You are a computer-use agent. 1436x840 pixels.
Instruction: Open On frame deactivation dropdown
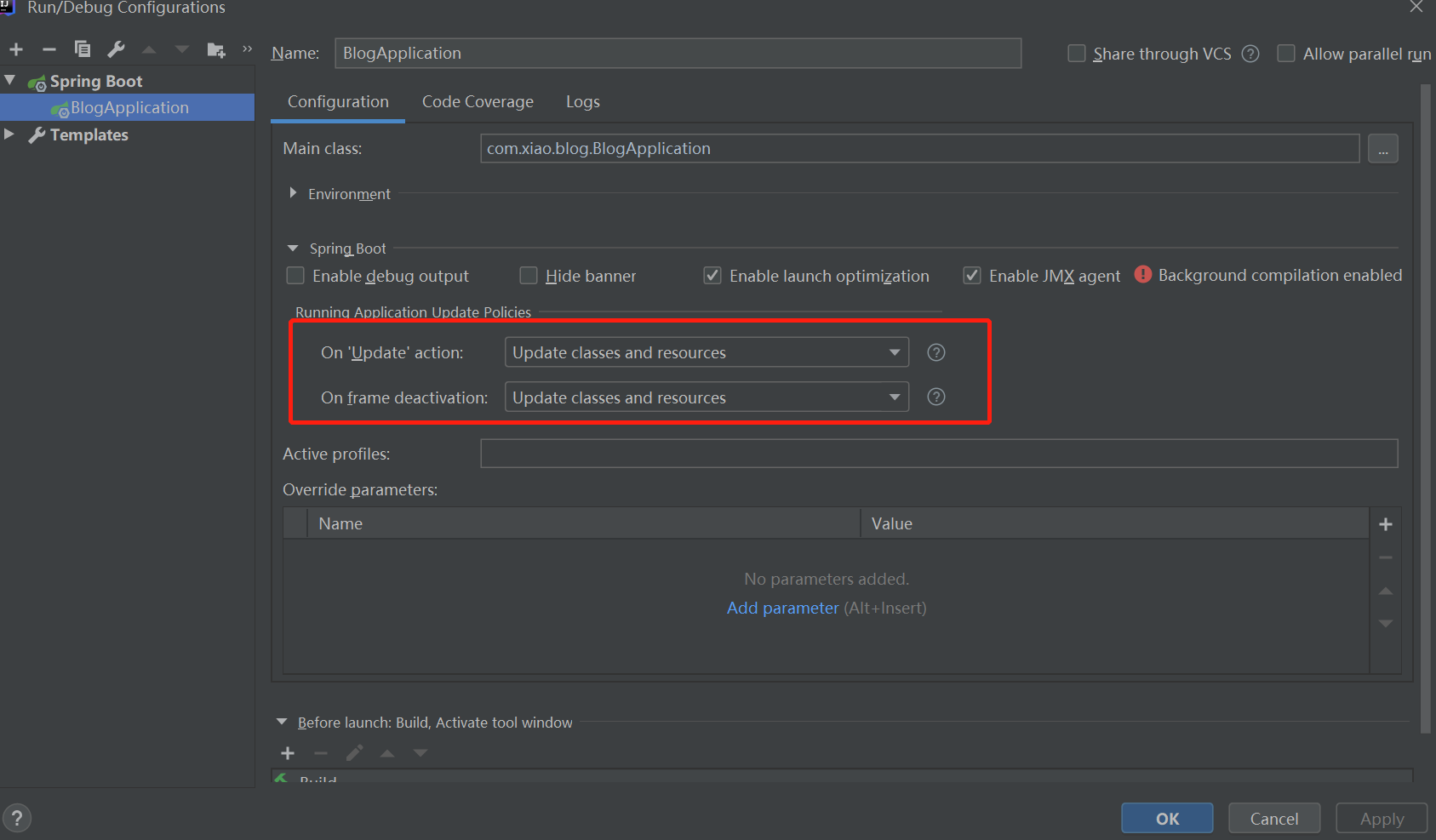click(x=707, y=397)
